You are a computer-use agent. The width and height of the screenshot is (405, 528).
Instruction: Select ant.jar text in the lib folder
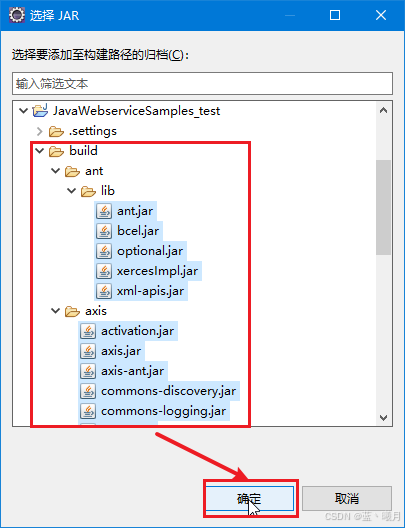coord(135,211)
